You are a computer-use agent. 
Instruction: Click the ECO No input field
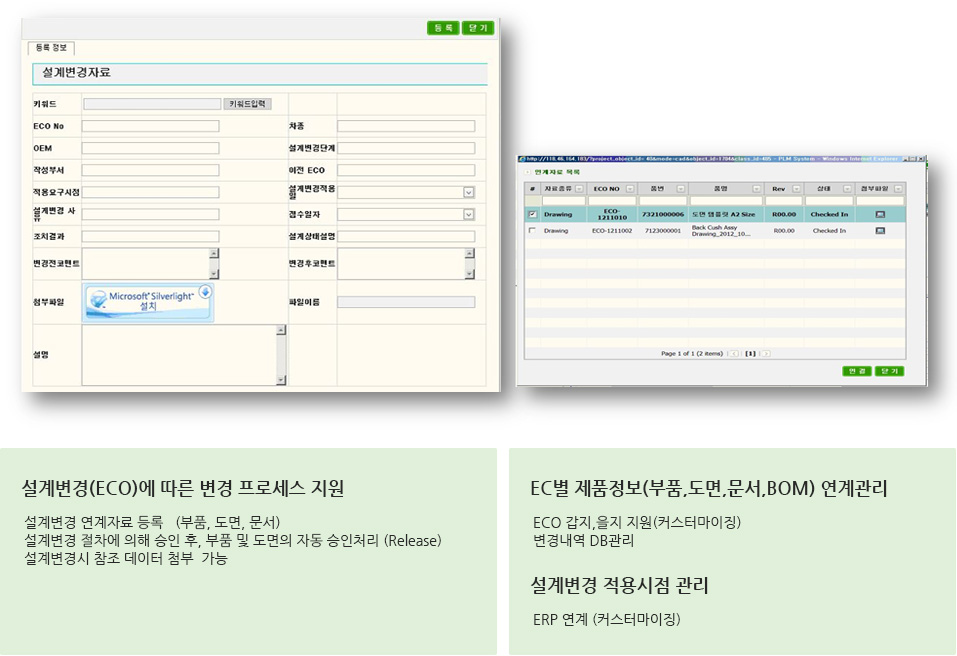(150, 126)
